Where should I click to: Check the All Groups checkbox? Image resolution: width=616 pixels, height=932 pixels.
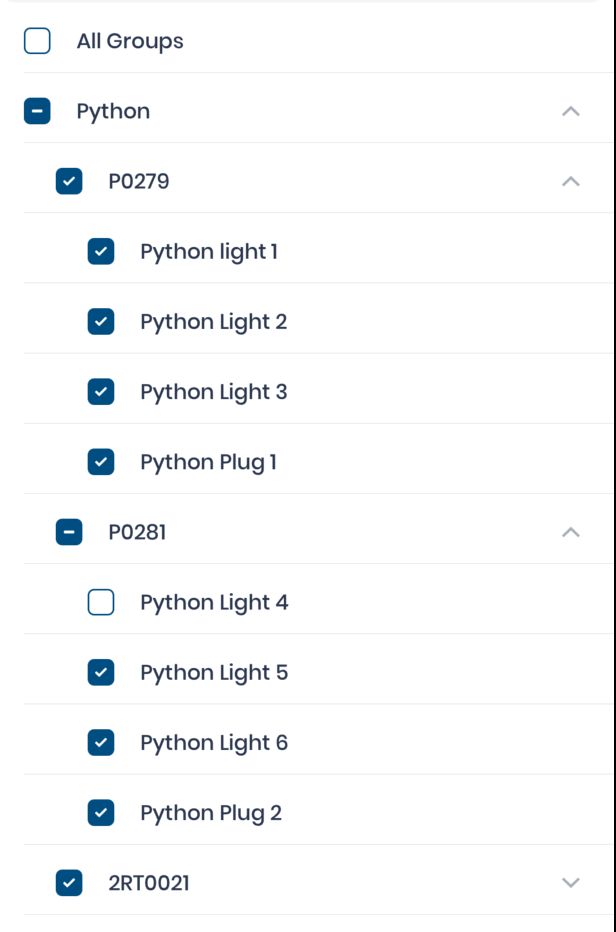tap(37, 41)
